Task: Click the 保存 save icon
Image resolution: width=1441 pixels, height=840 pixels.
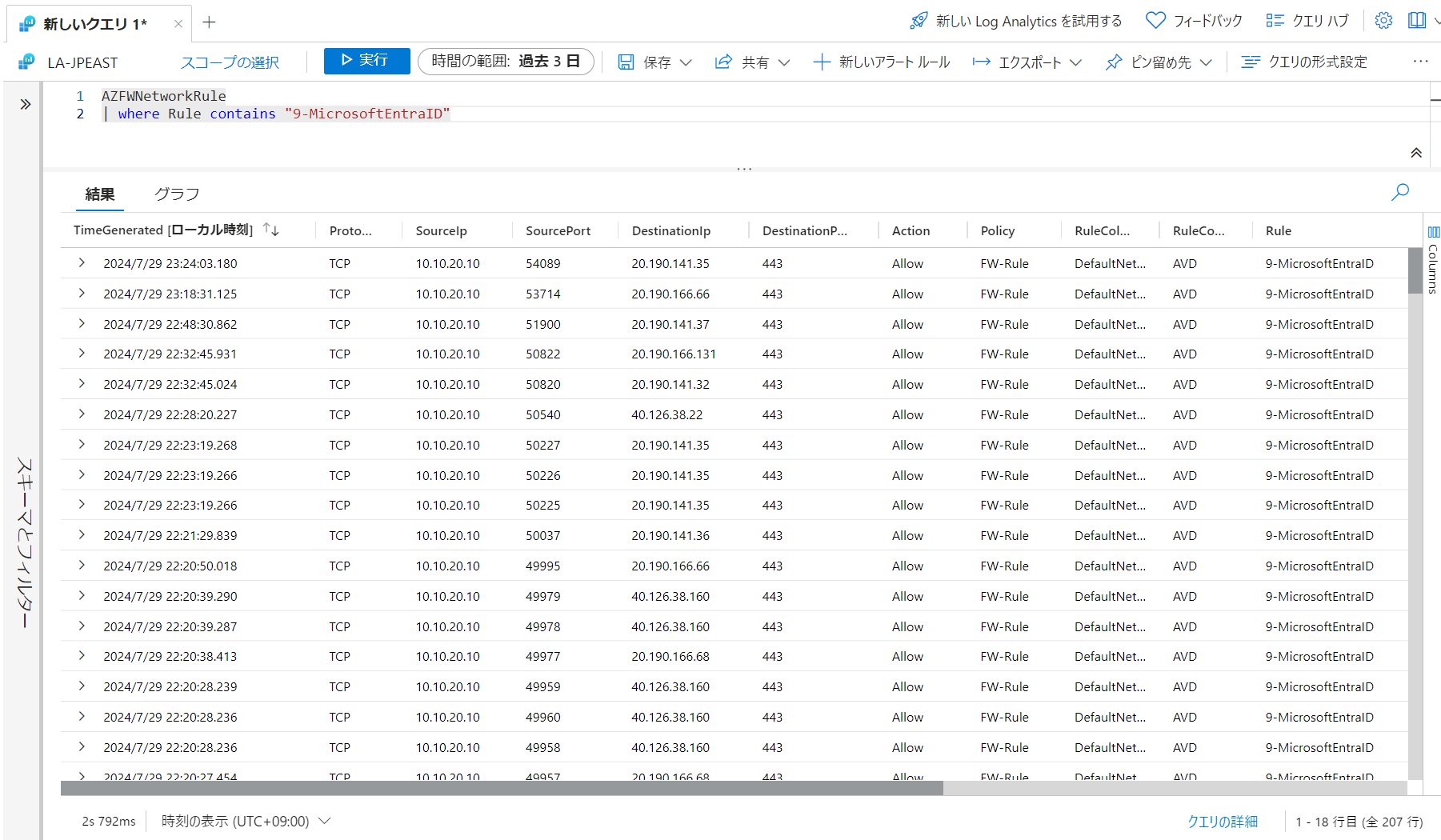Action: tap(626, 62)
